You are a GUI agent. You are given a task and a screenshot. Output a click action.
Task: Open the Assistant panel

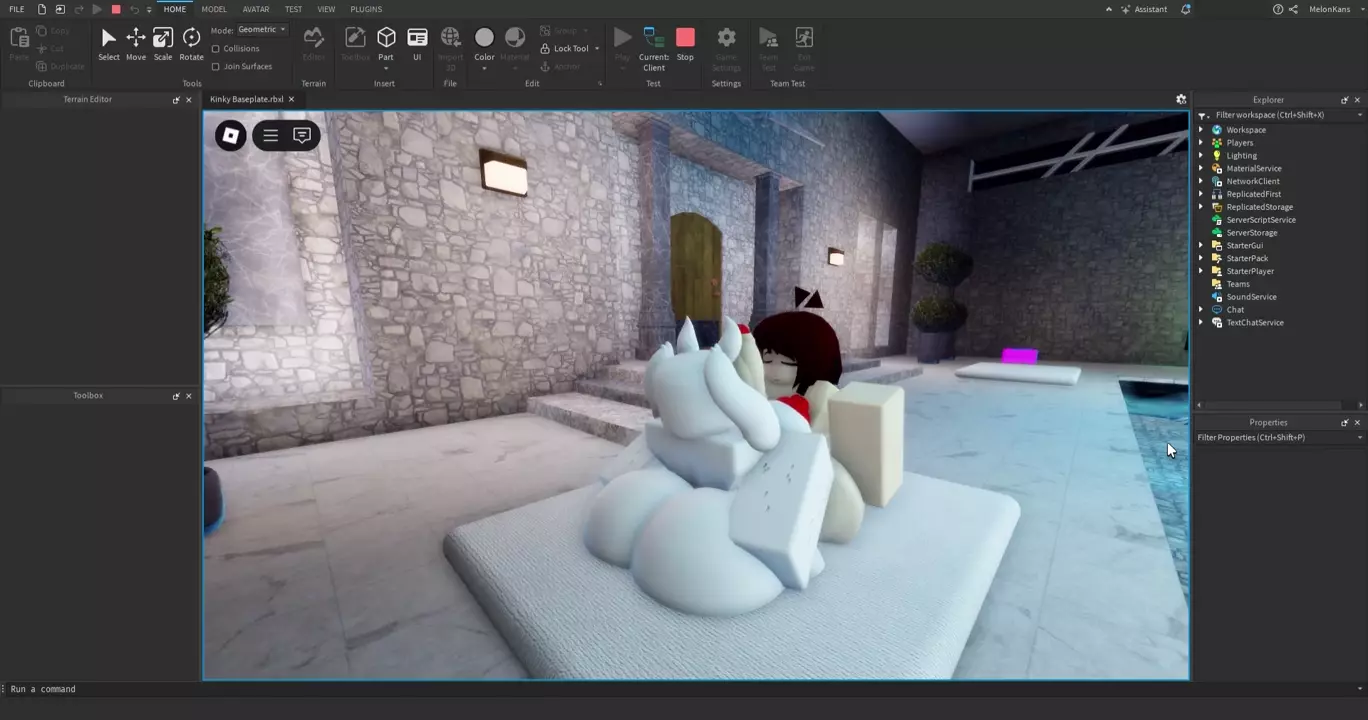coord(1144,9)
